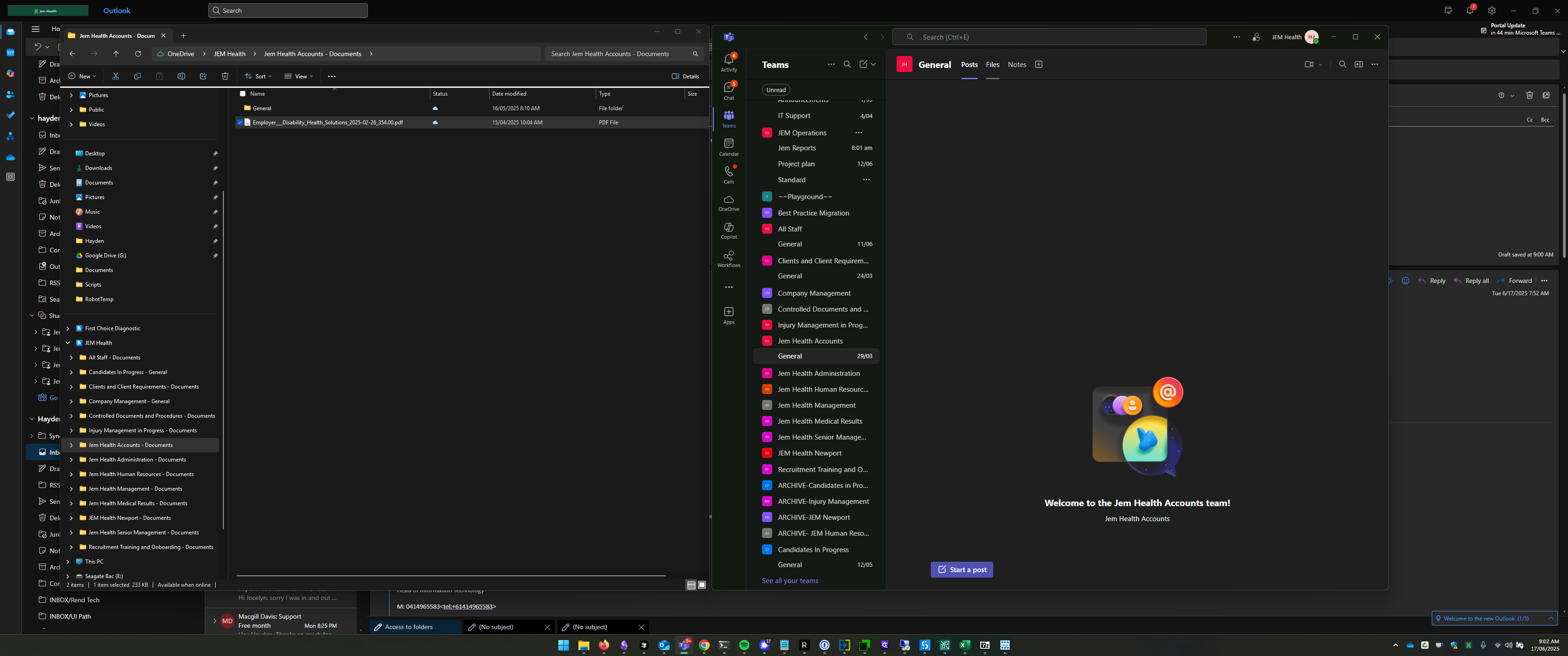The height and width of the screenshot is (656, 1568).
Task: Click the Outlook Search box in the top bar
Action: coord(287,10)
